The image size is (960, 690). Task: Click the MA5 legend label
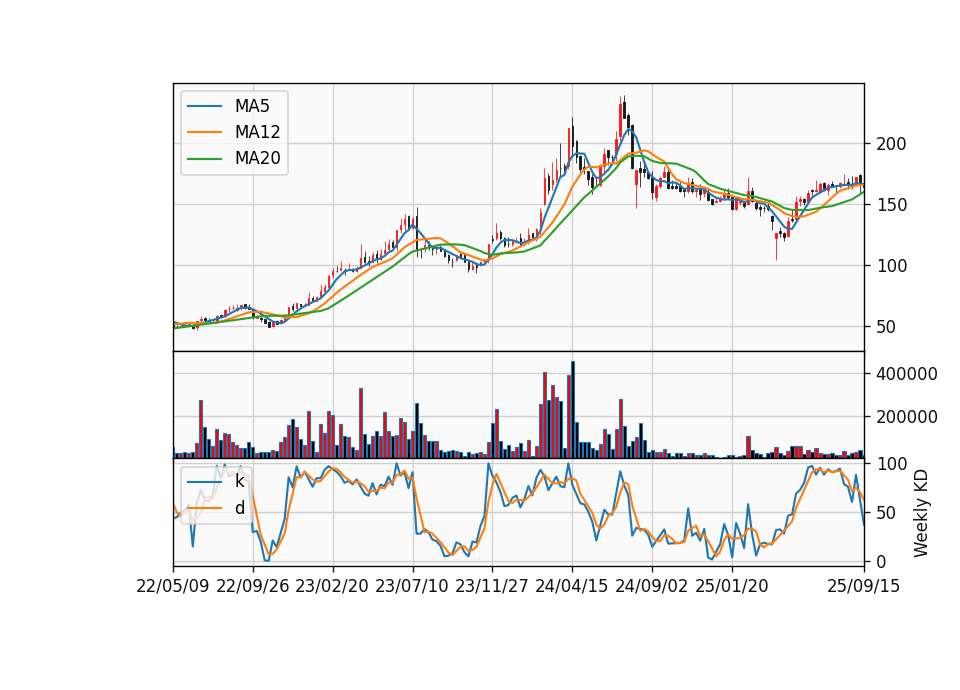252,106
